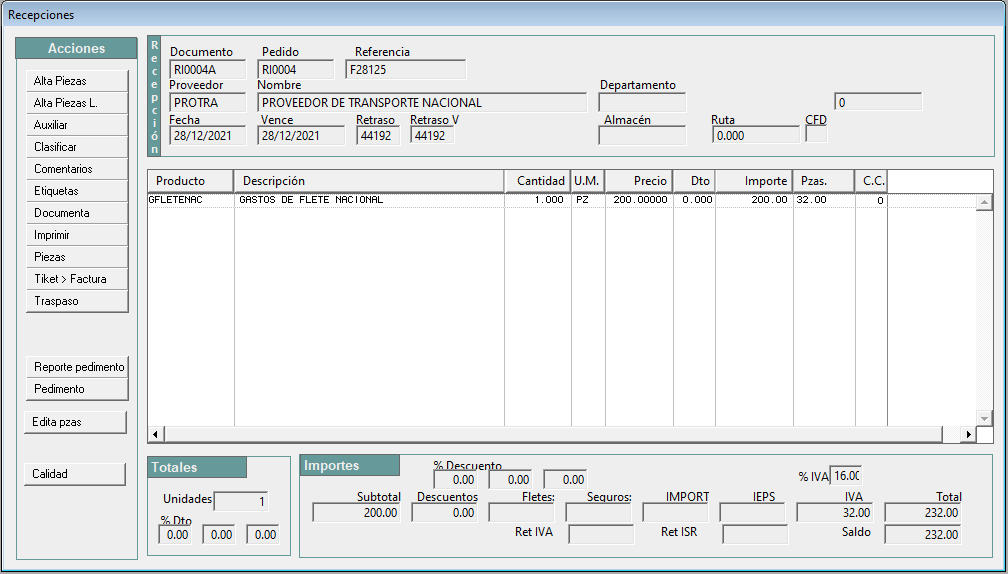Click the empty Fletes field
Screen dimensions: 1008x574
(x=521, y=513)
